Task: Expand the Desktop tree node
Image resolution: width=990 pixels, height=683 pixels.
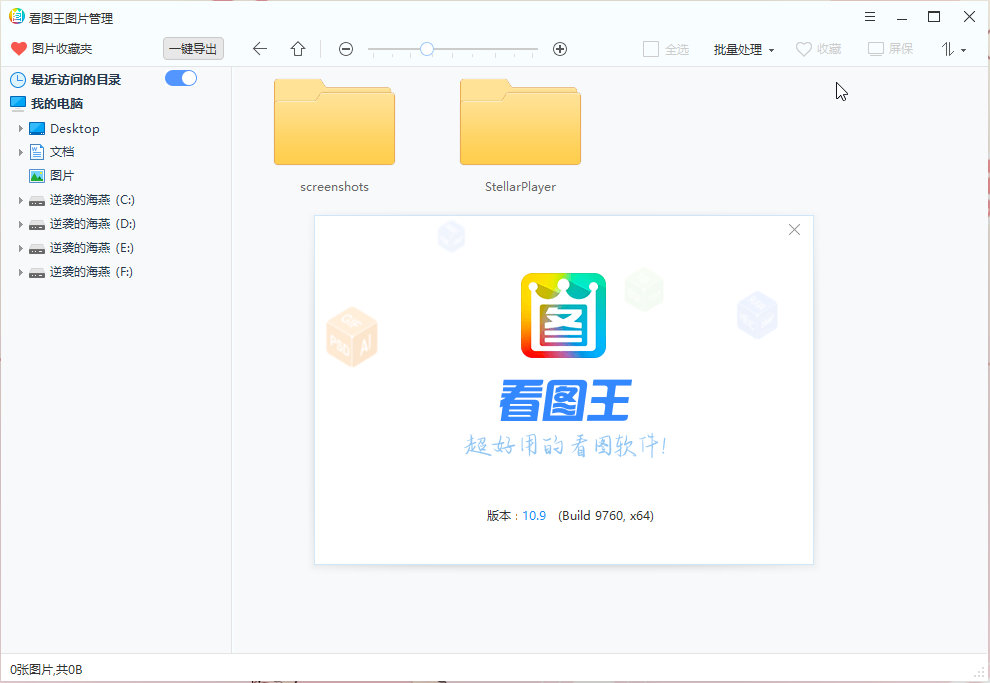Action: coord(20,129)
